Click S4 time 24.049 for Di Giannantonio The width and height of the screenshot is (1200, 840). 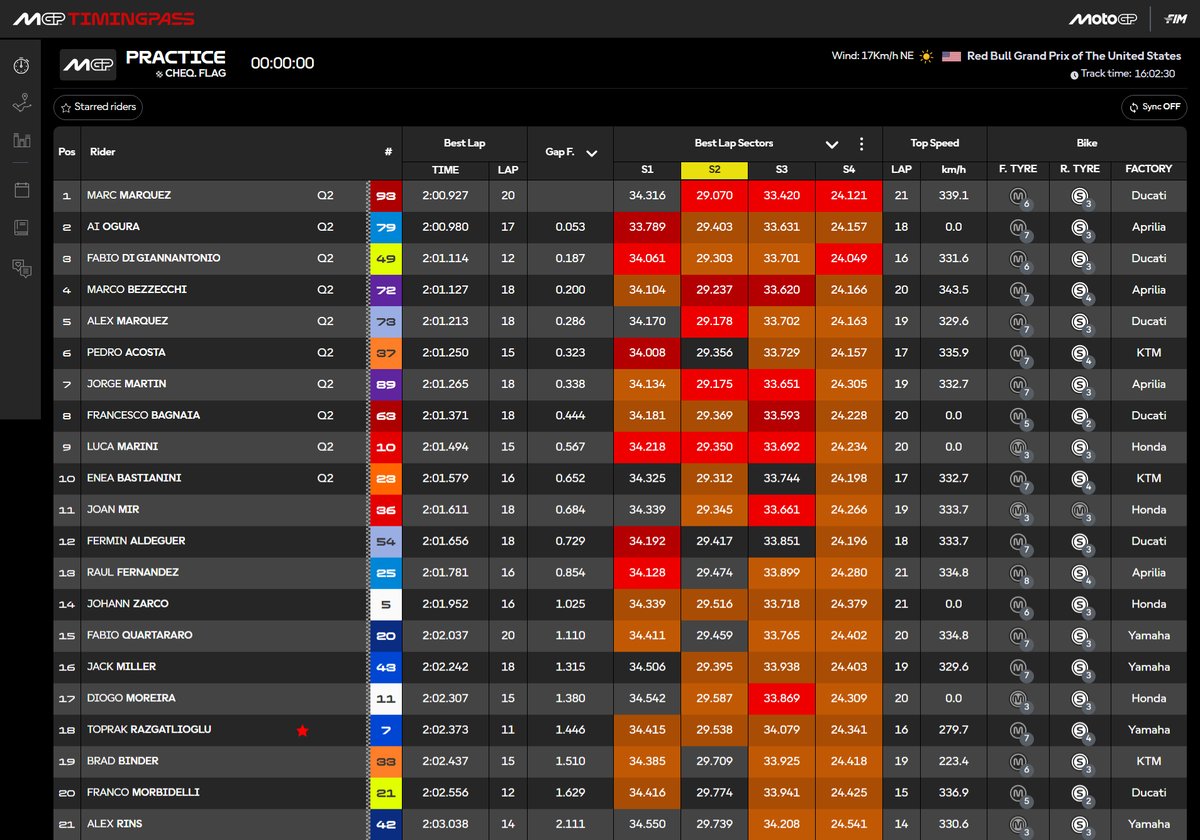click(849, 258)
